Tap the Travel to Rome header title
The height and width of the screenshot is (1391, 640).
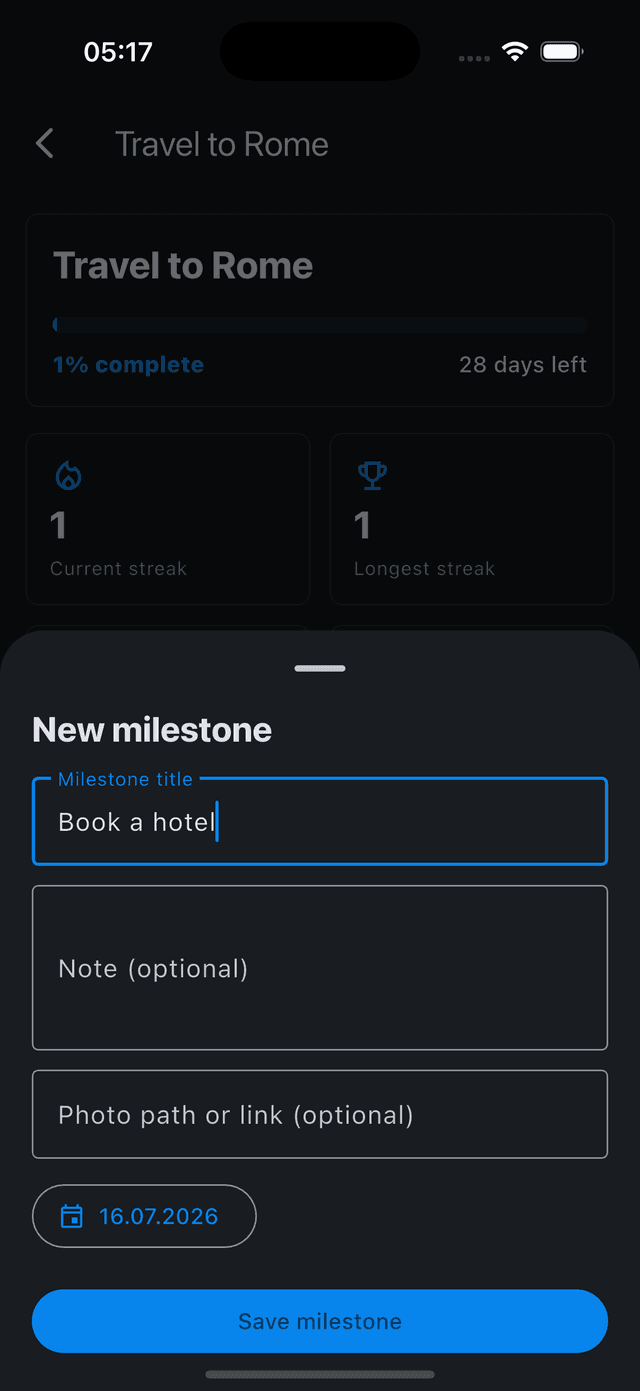click(222, 144)
